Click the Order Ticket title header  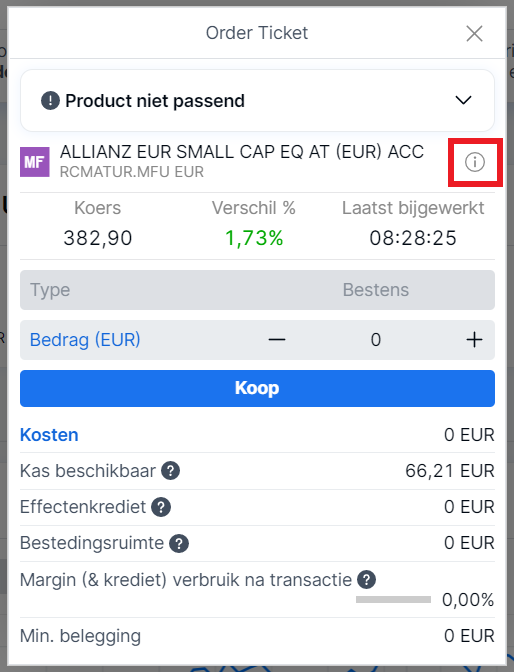pyautogui.click(x=257, y=33)
